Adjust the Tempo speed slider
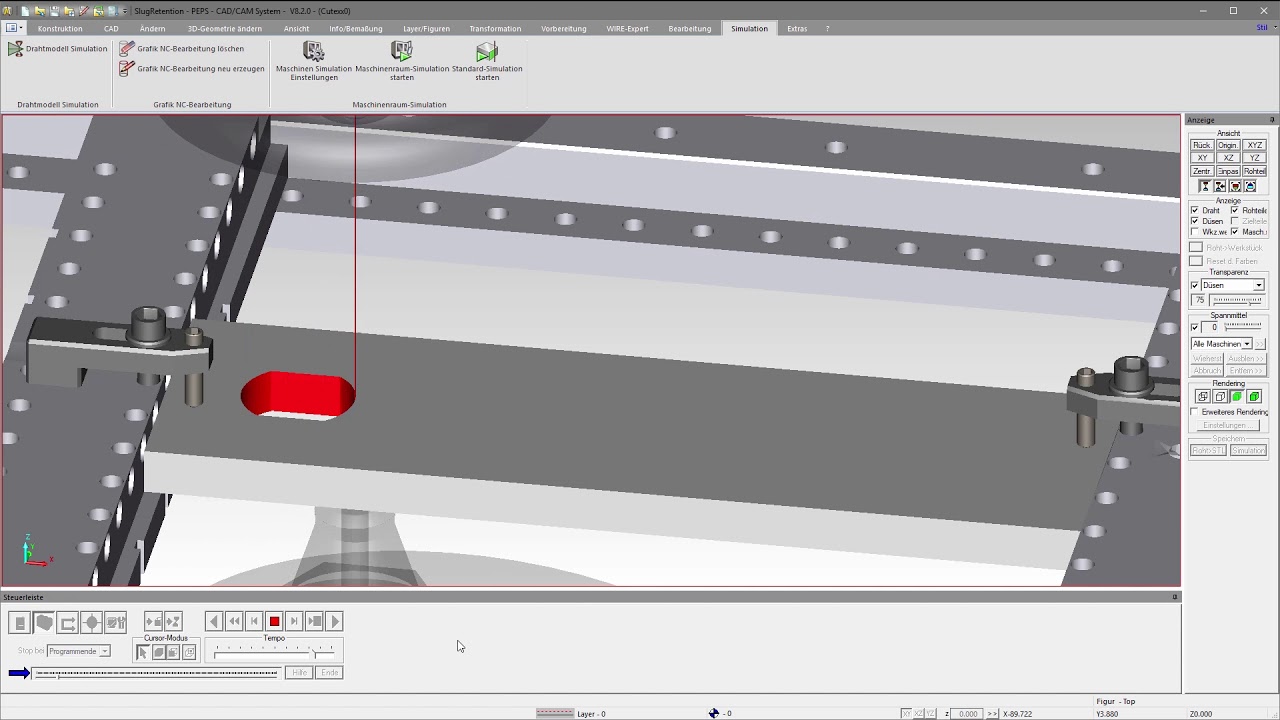This screenshot has height=720, width=1280. click(274, 650)
